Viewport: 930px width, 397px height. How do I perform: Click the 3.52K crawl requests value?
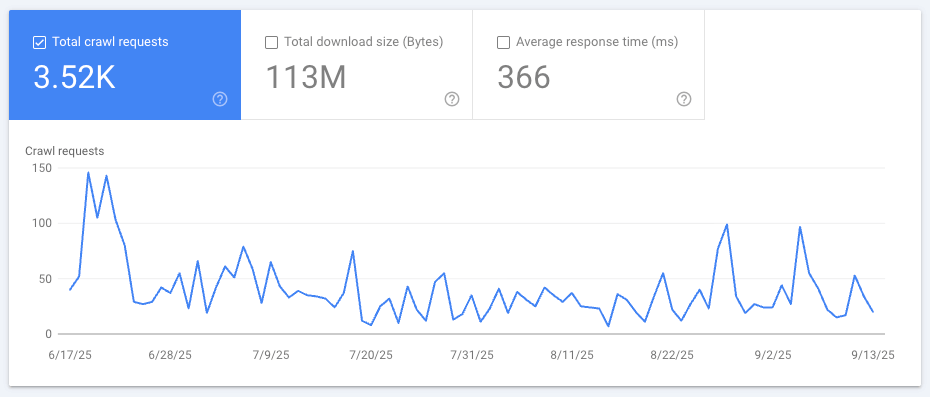tap(74, 78)
